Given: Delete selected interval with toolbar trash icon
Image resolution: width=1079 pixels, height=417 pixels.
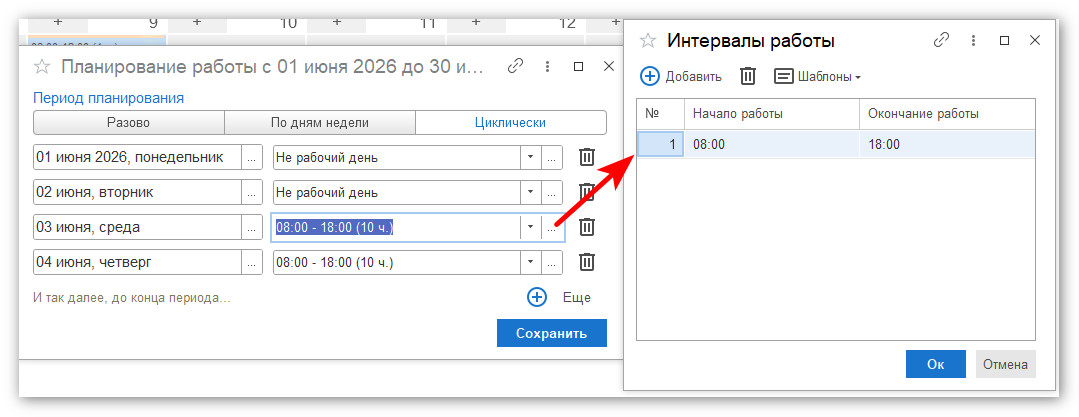Looking at the screenshot, I should point(748,76).
